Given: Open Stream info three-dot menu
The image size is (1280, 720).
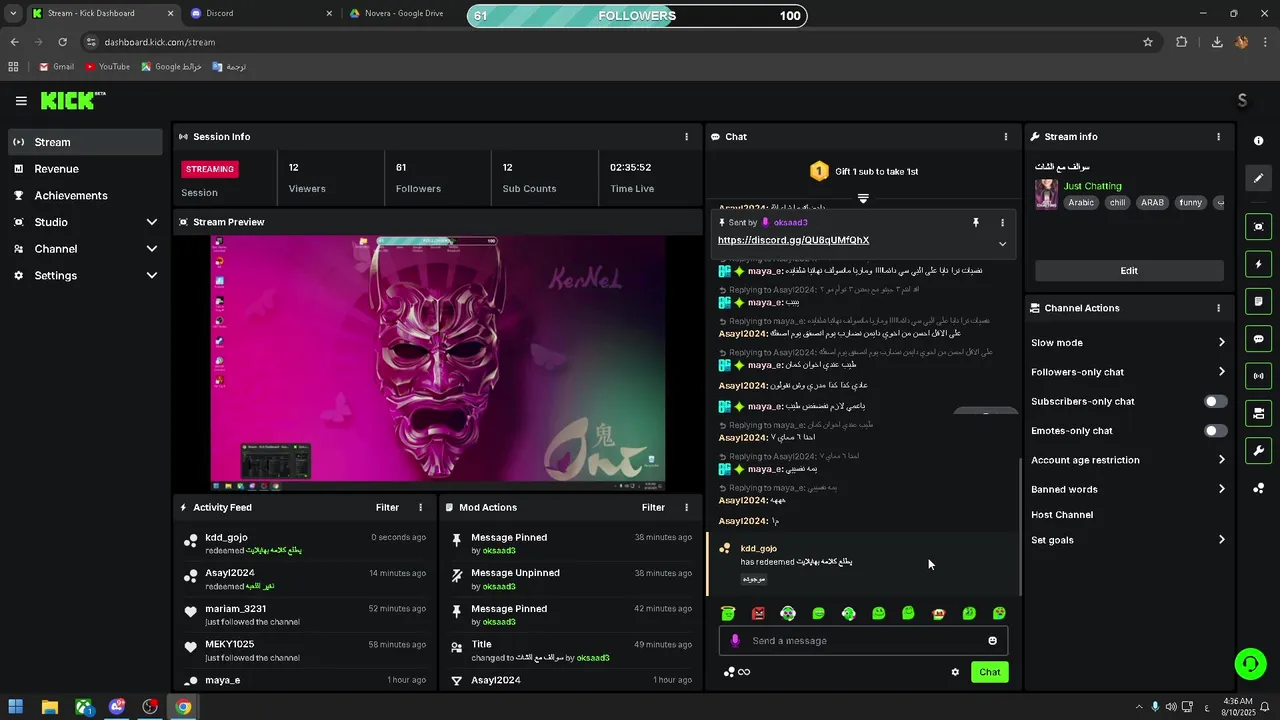Looking at the screenshot, I should click(1218, 137).
